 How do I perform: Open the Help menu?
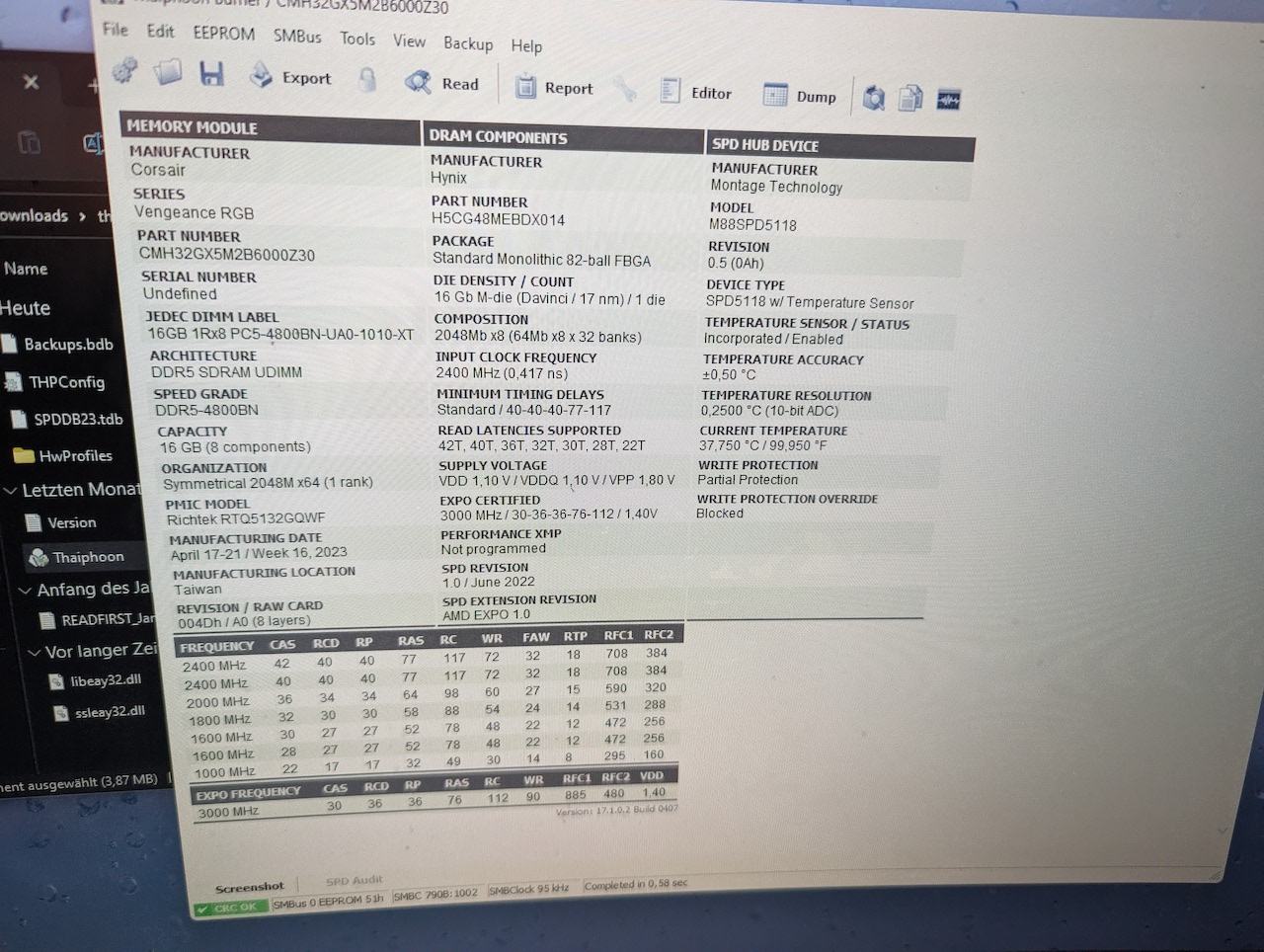[526, 45]
